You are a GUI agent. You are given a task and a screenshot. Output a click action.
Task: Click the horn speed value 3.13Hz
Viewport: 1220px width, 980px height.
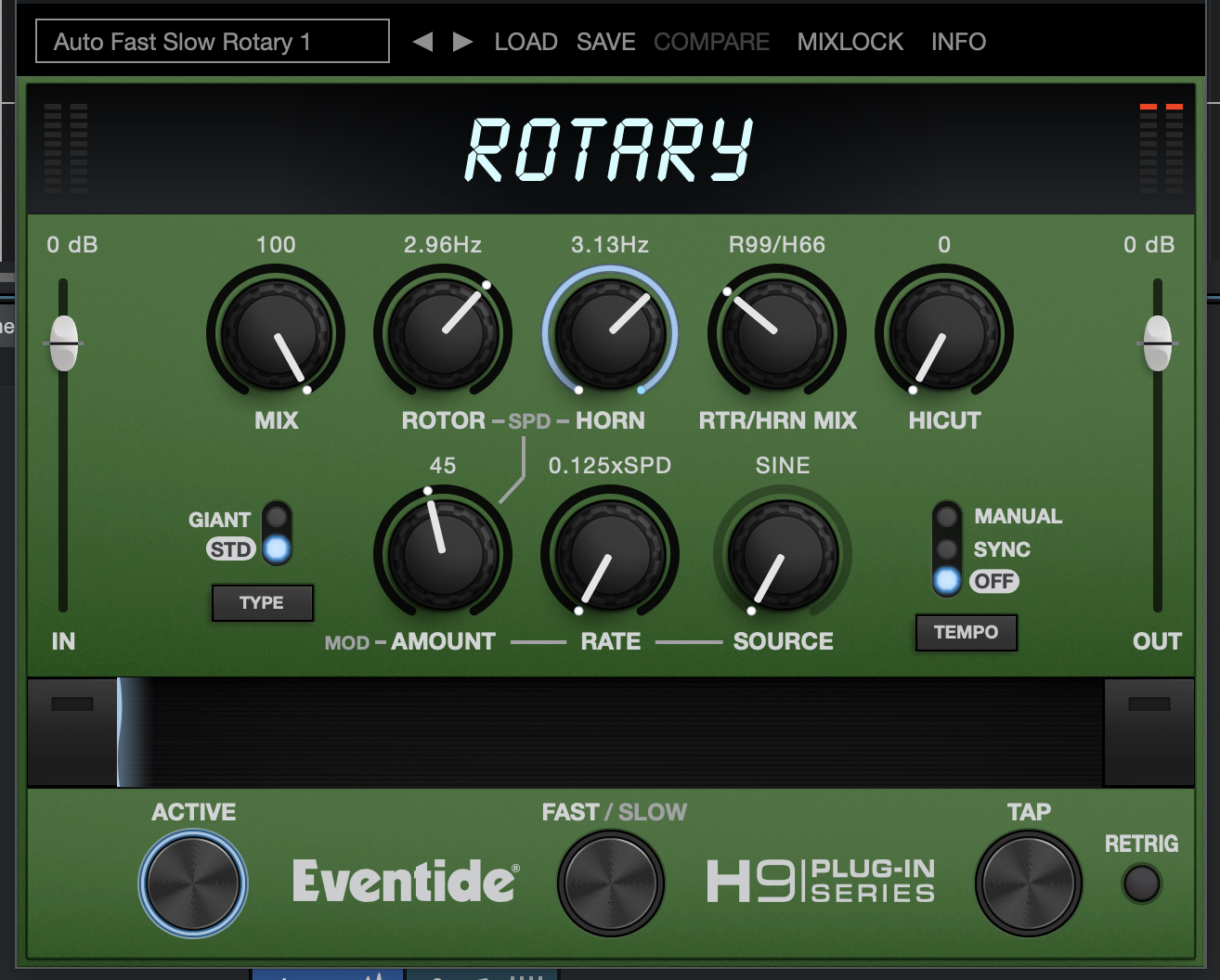(610, 245)
